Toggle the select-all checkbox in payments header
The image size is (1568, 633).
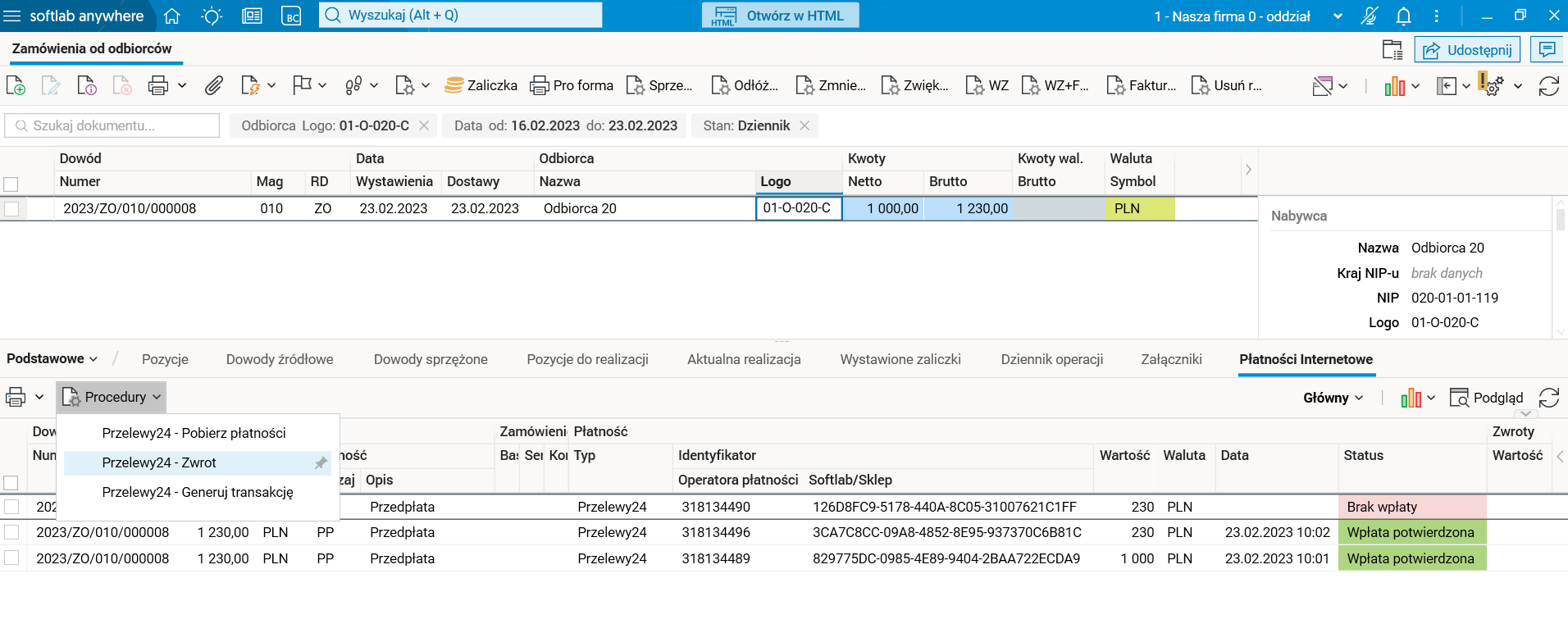11,483
